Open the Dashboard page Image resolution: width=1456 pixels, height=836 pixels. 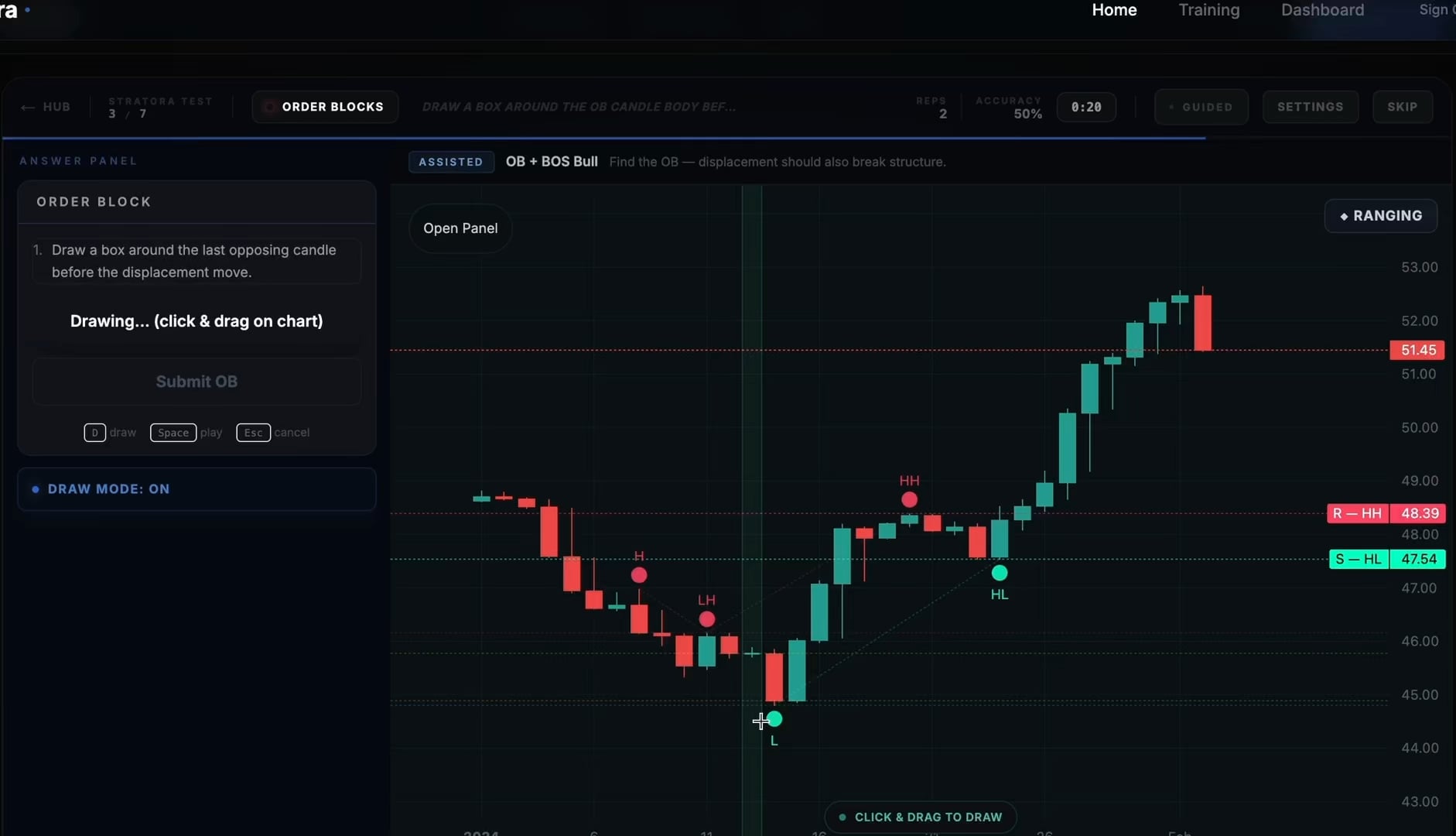1322,10
